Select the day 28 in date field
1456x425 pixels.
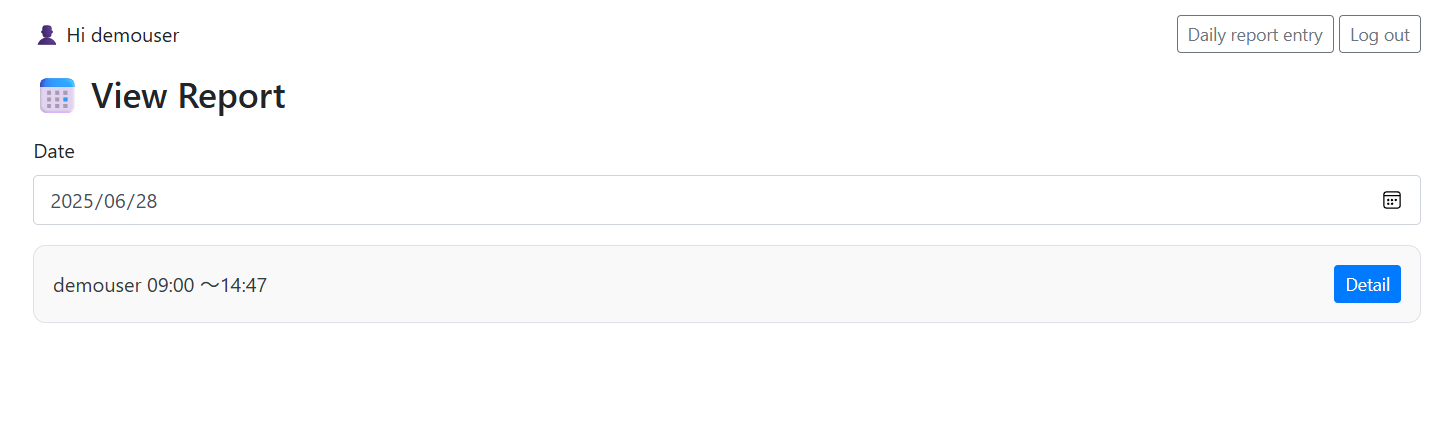146,201
